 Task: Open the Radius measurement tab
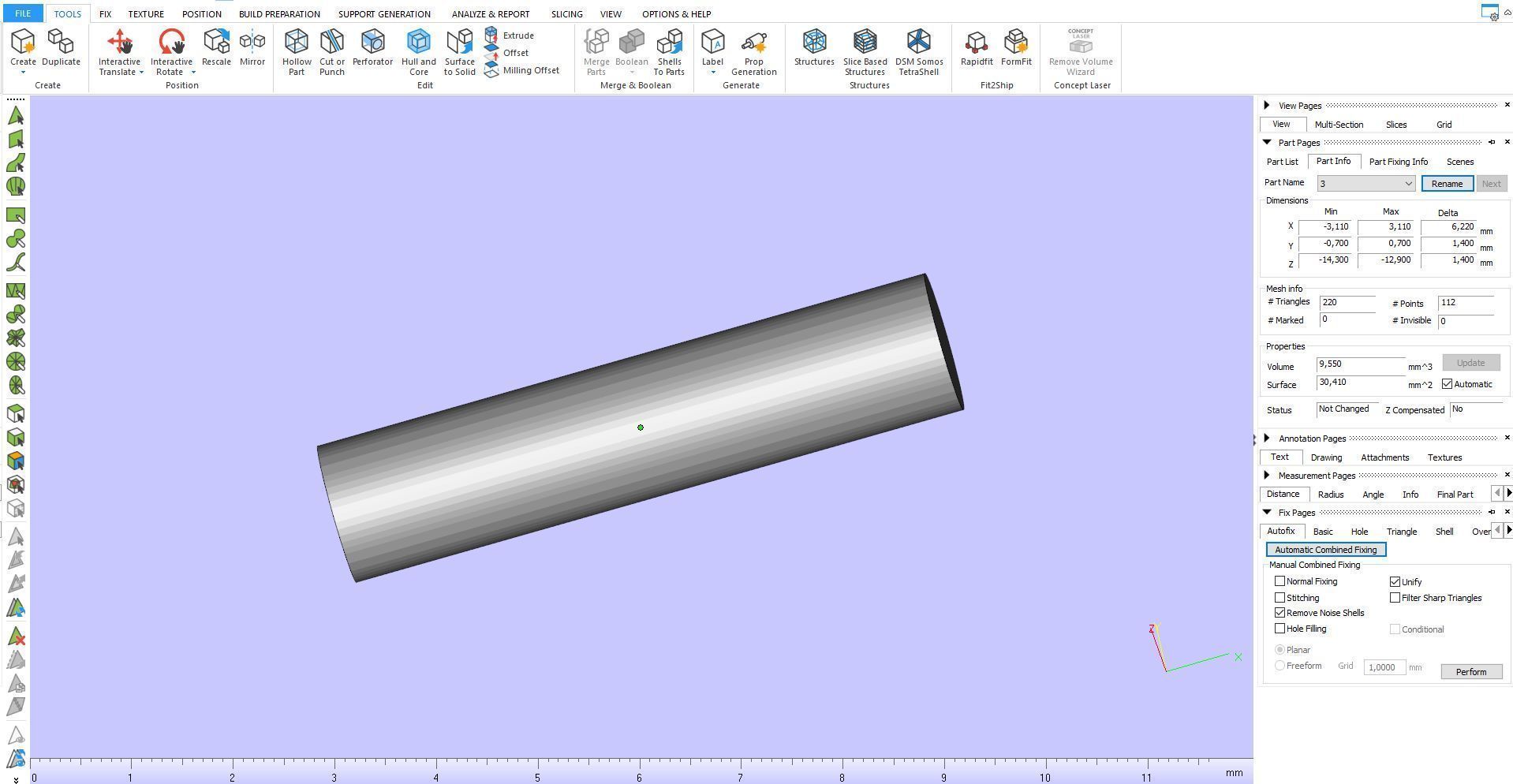pos(1331,495)
